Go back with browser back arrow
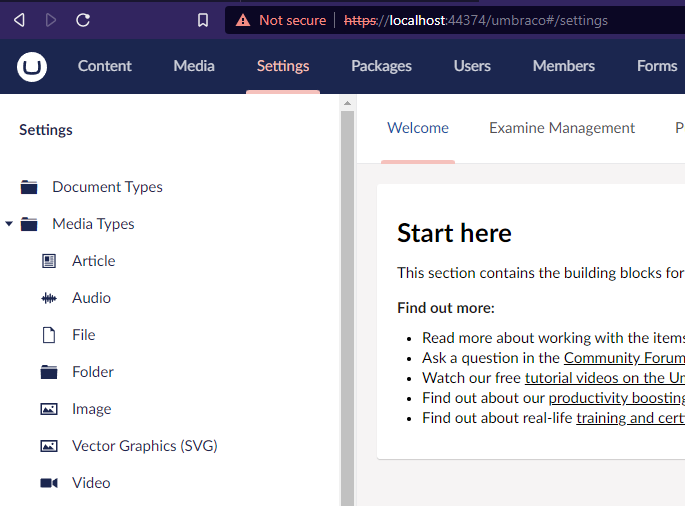This screenshot has width=685, height=506. [19, 20]
